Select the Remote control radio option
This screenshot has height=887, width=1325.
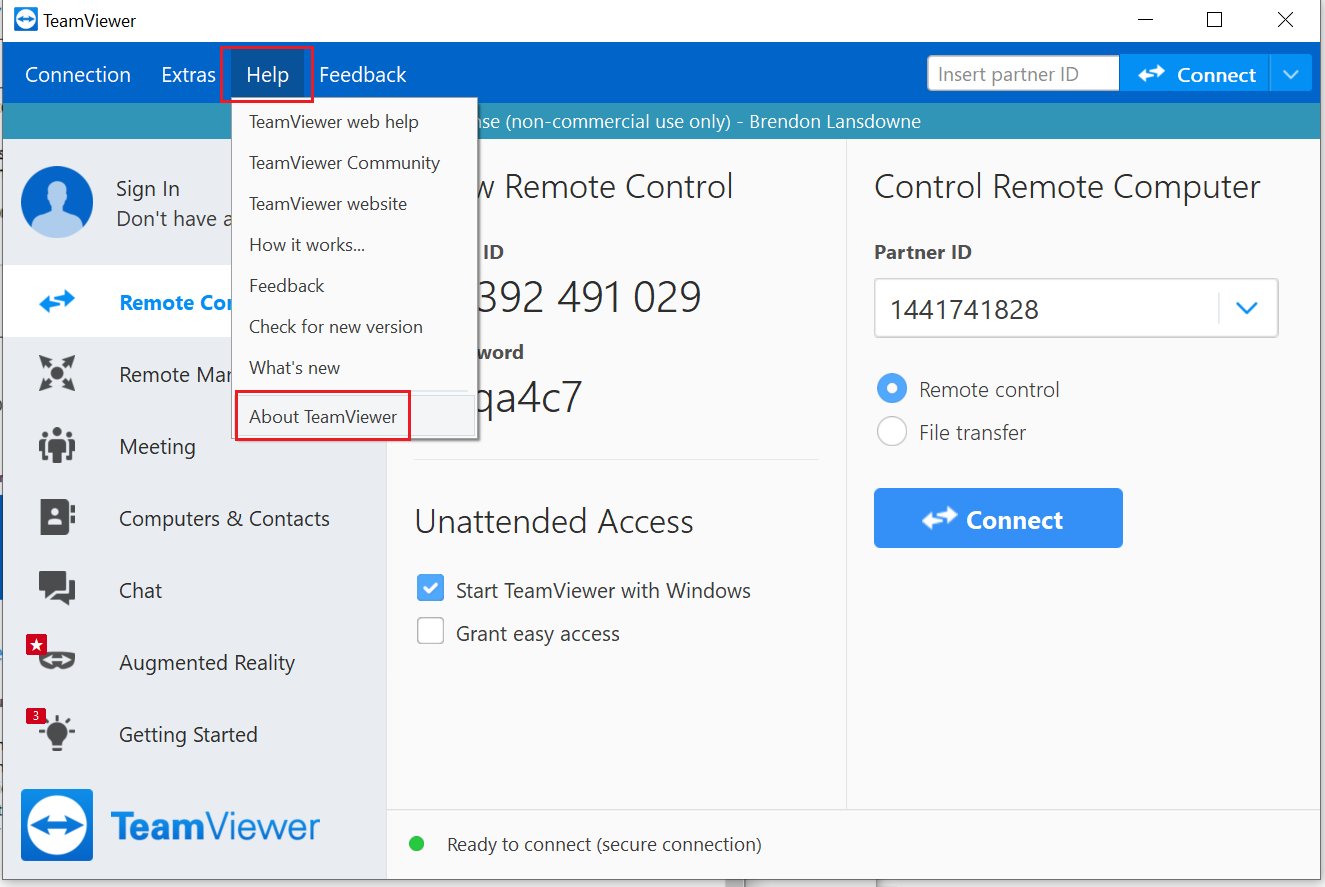click(891, 389)
